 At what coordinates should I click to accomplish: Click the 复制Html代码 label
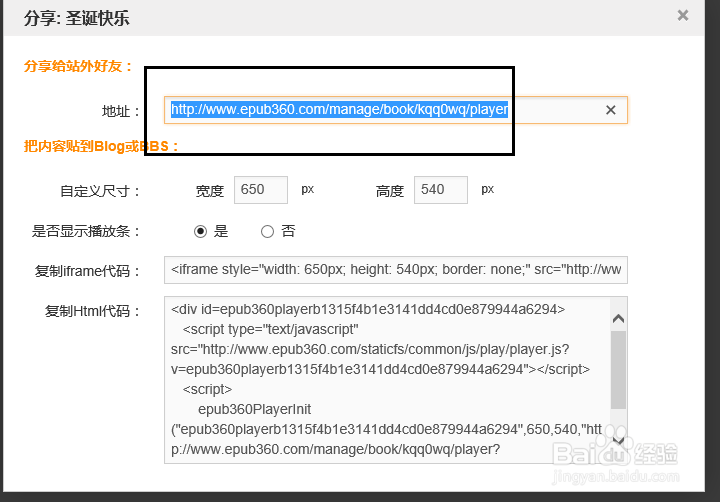pyautogui.click(x=93, y=311)
